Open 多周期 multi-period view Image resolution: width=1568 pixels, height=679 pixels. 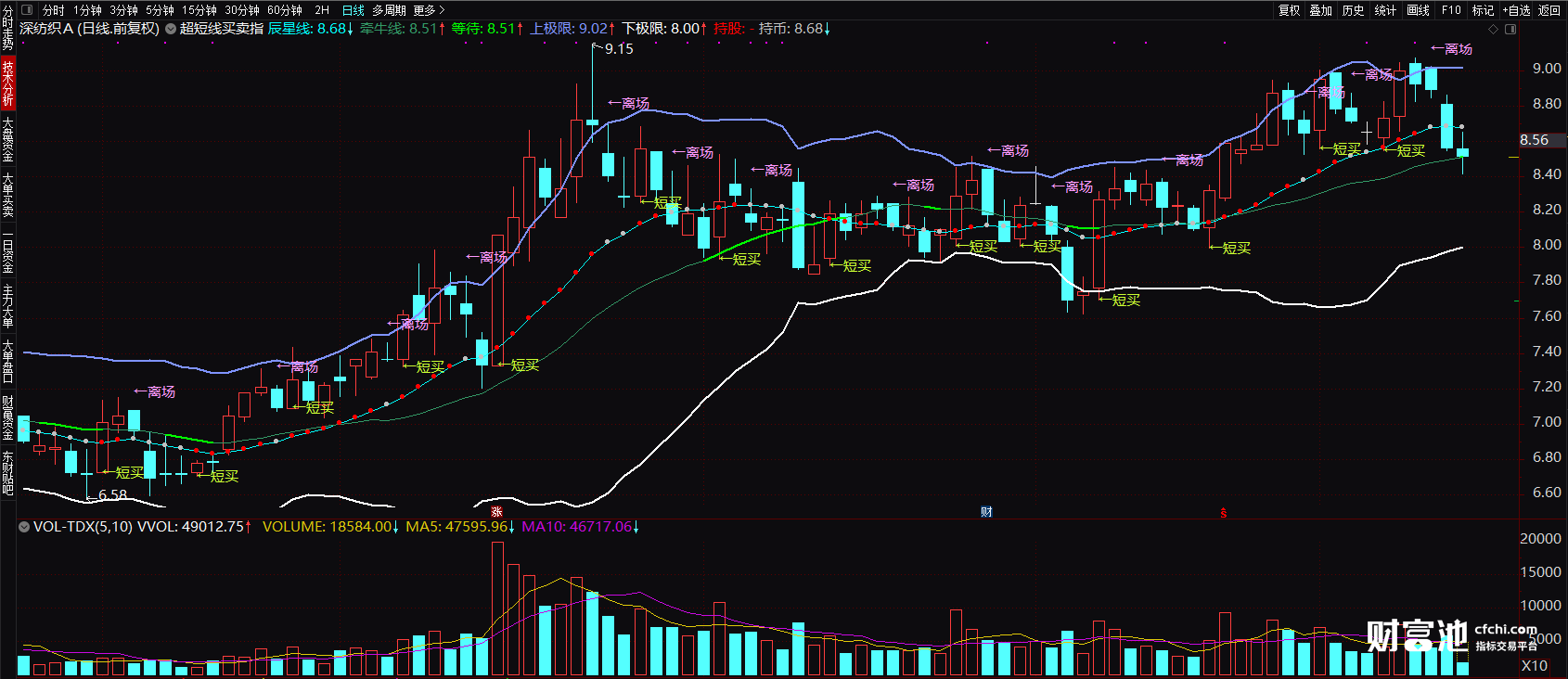tap(389, 10)
